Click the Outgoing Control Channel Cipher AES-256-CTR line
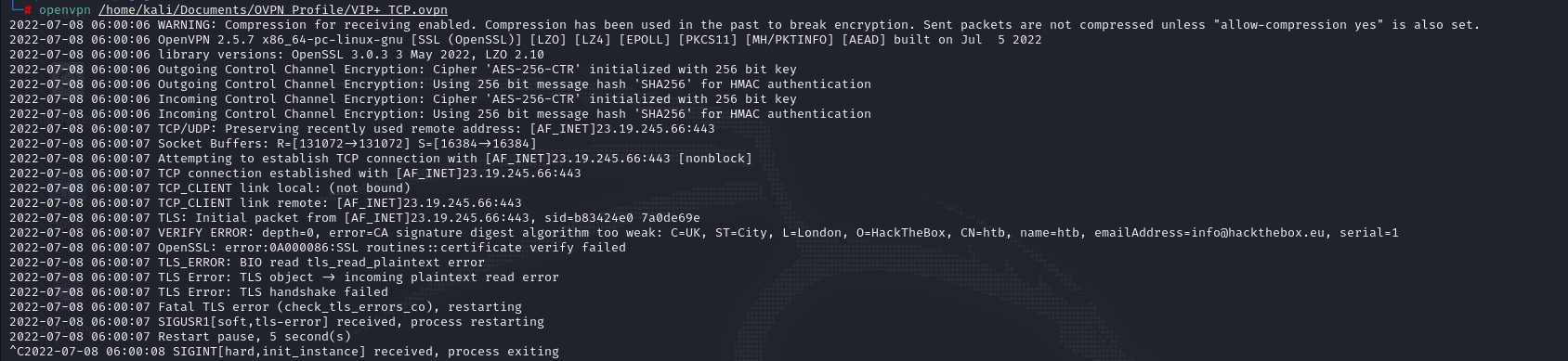 click(403, 70)
